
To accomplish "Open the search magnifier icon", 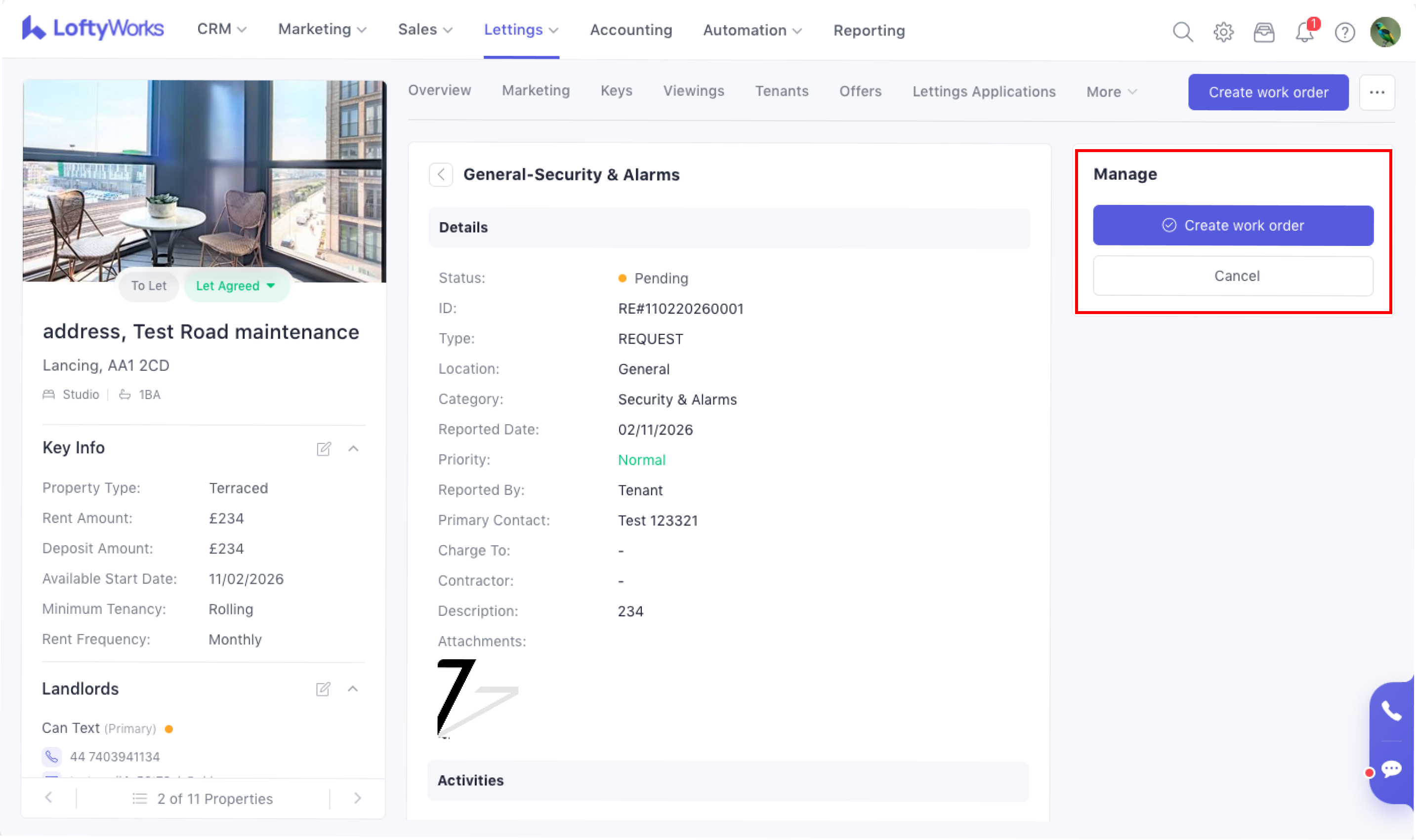I will pos(1182,32).
